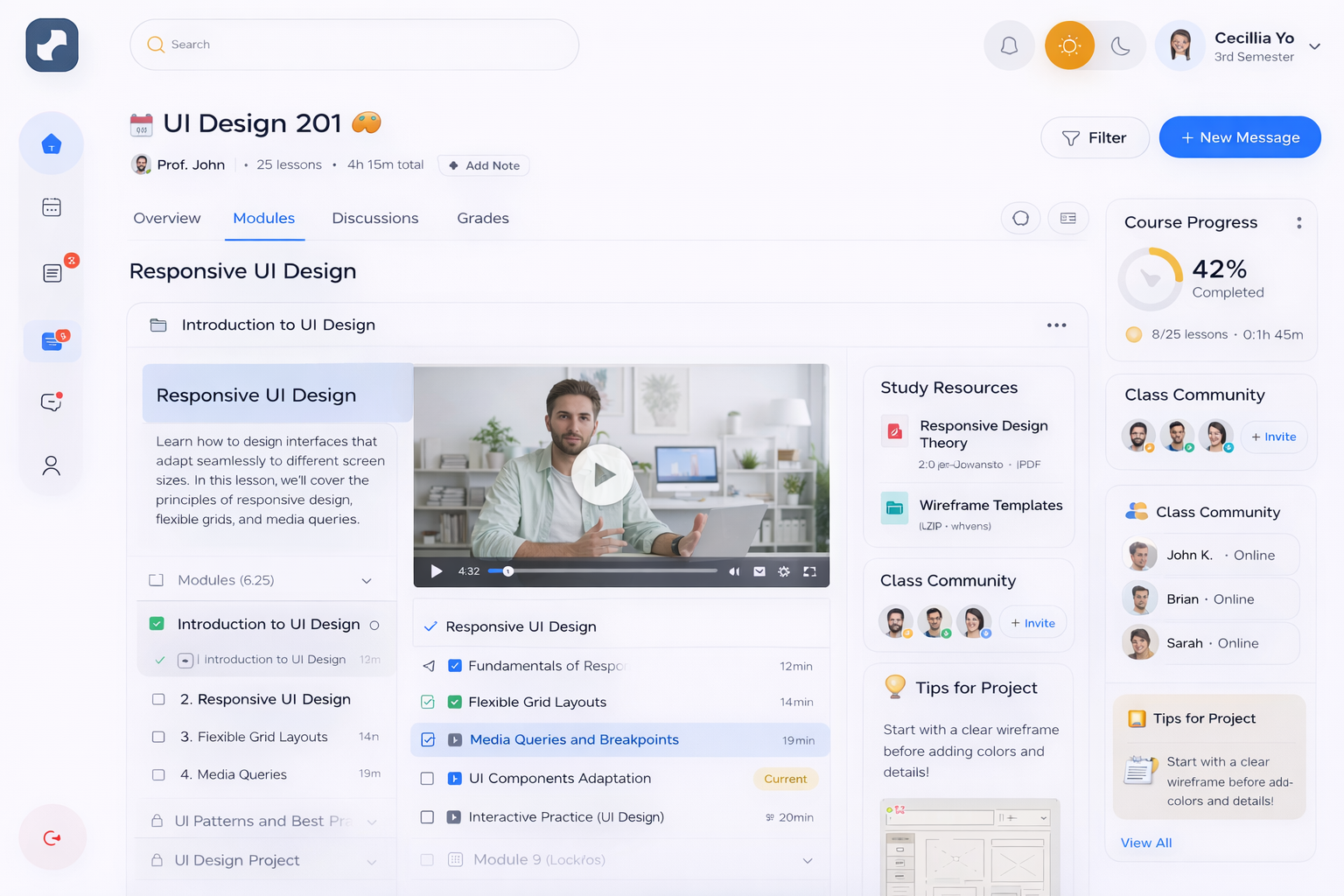1344x896 pixels.
Task: Switch to the Discussions tab
Action: [374, 218]
